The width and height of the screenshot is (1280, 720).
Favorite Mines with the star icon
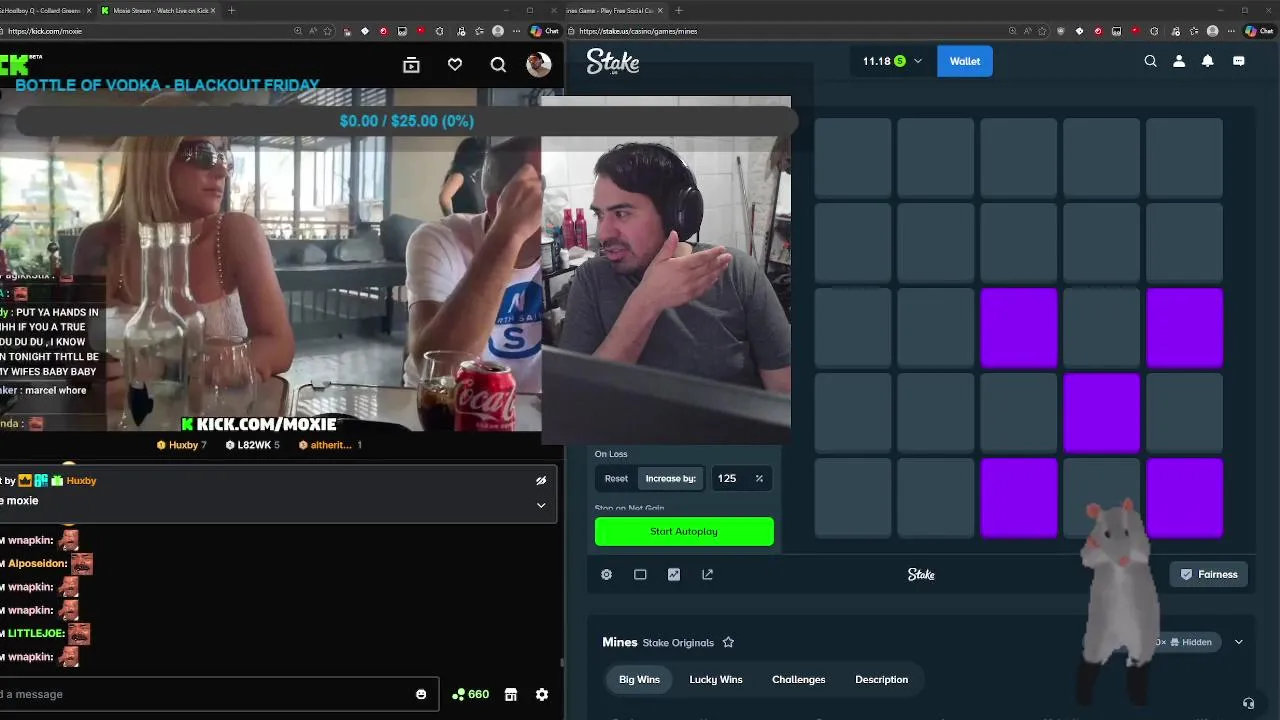728,642
